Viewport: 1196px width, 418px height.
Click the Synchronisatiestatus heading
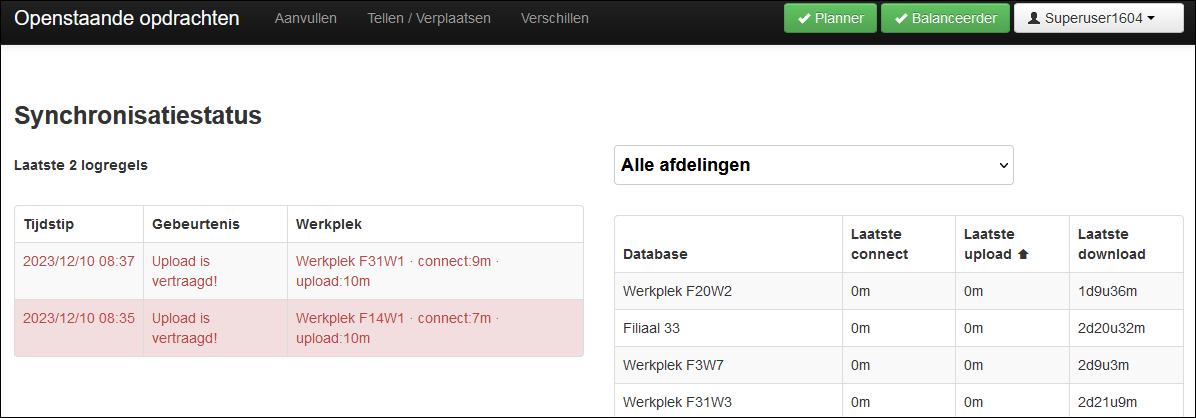tap(138, 116)
